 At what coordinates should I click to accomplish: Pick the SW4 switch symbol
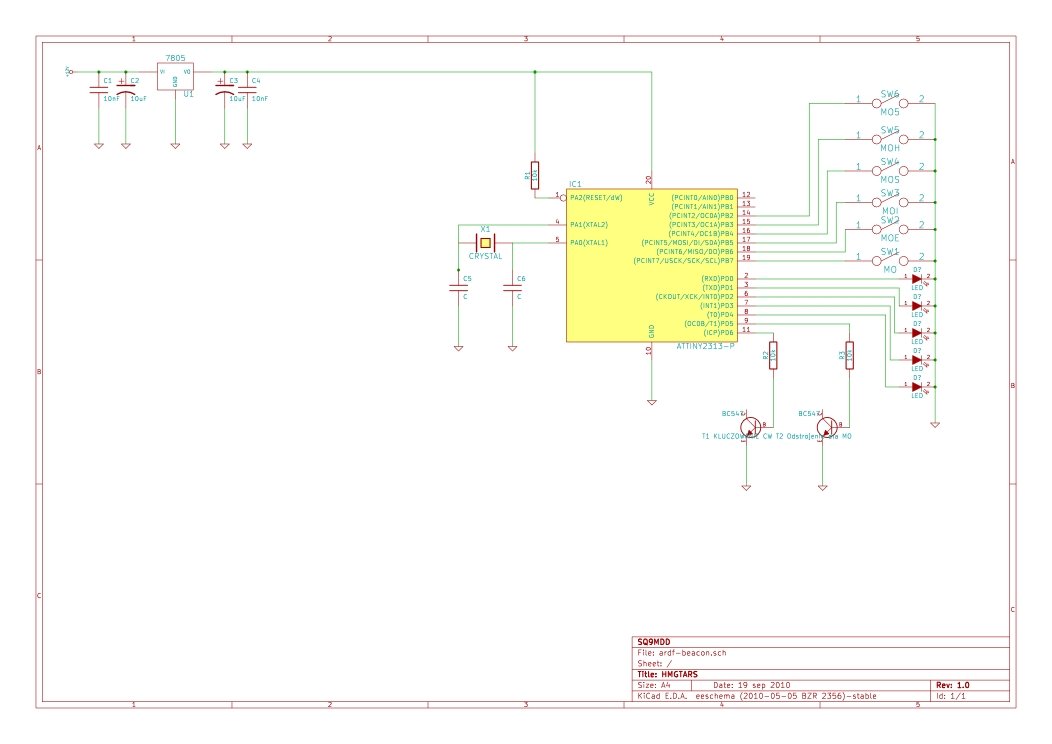[889, 167]
